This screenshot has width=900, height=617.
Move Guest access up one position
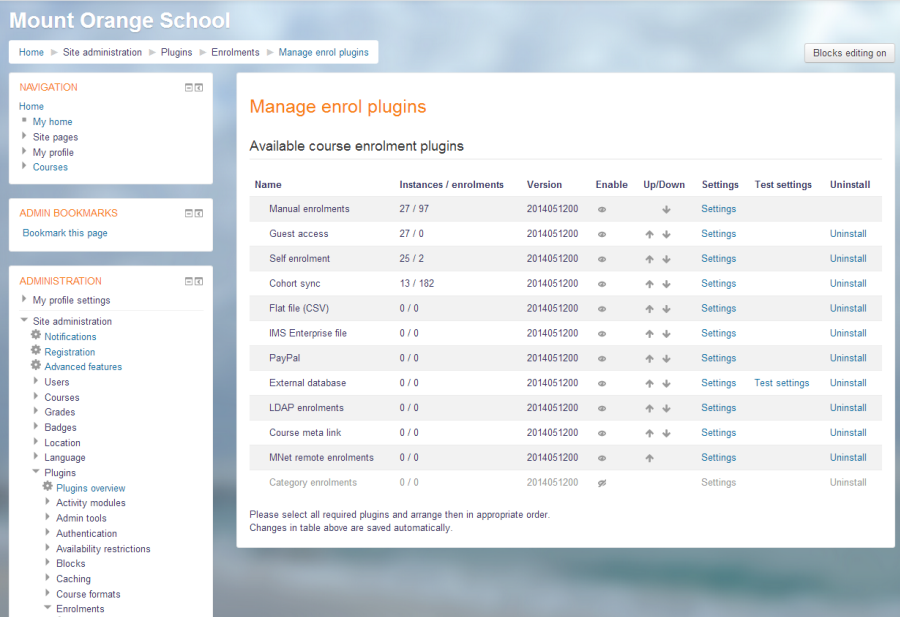(649, 233)
